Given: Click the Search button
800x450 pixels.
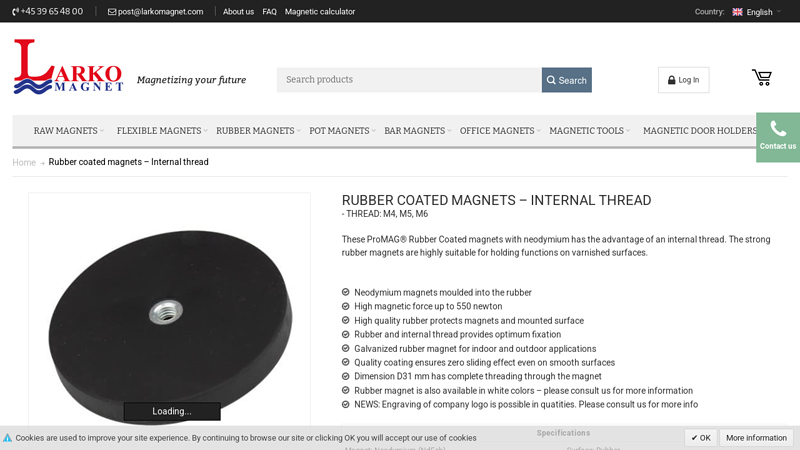Looking at the screenshot, I should pos(567,80).
